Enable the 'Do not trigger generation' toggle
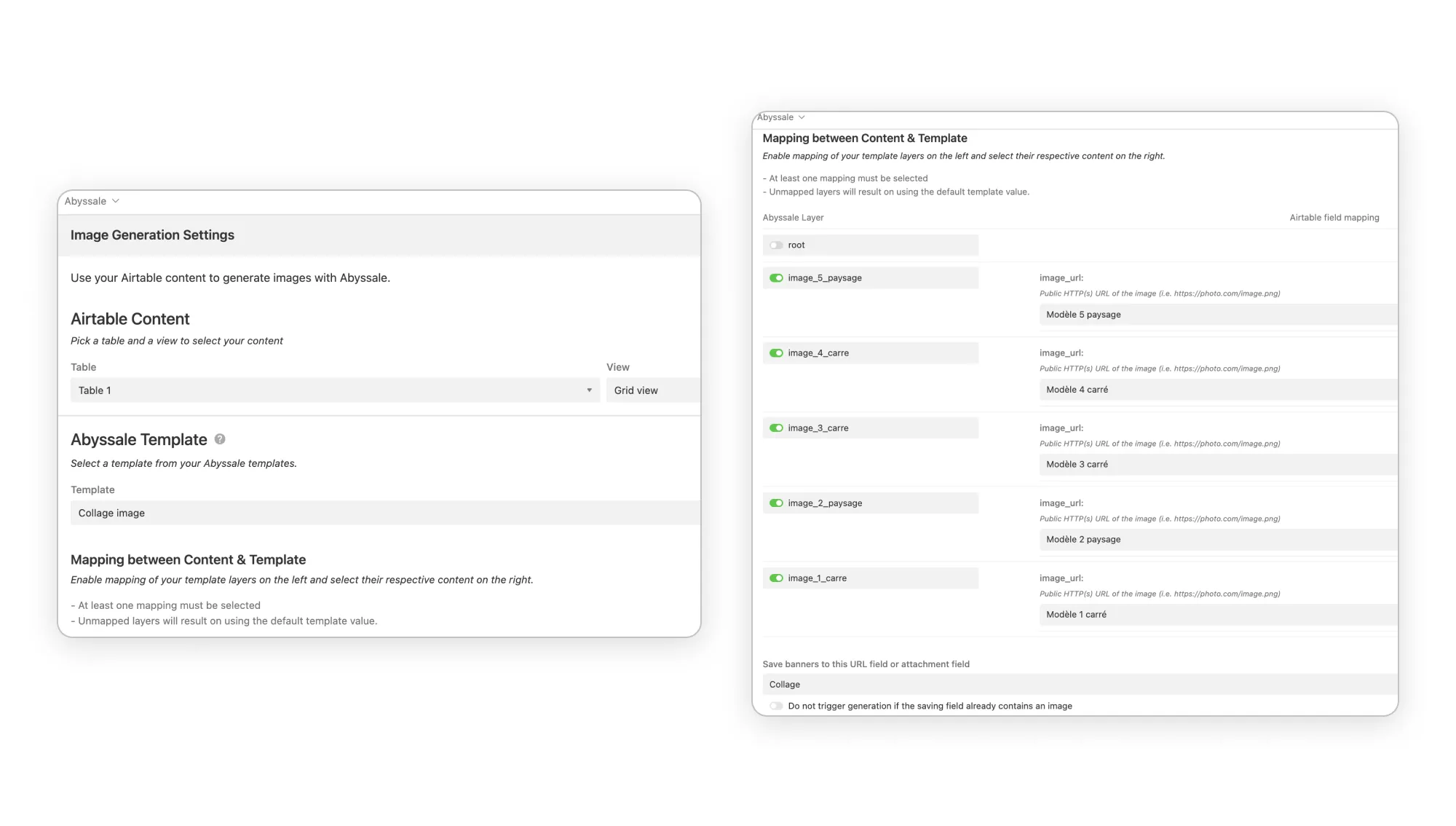Image resolution: width=1456 pixels, height=826 pixels. tap(776, 706)
